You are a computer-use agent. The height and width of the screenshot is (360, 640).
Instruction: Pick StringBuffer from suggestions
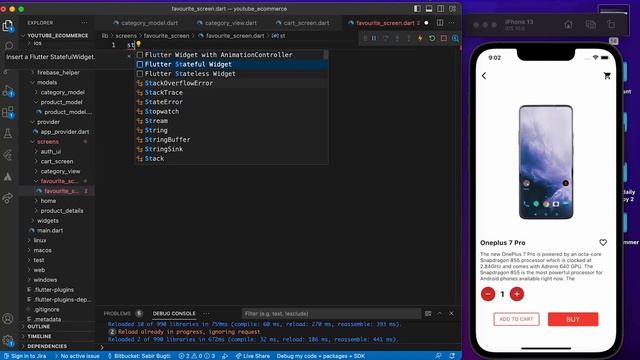pyautogui.click(x=231, y=140)
